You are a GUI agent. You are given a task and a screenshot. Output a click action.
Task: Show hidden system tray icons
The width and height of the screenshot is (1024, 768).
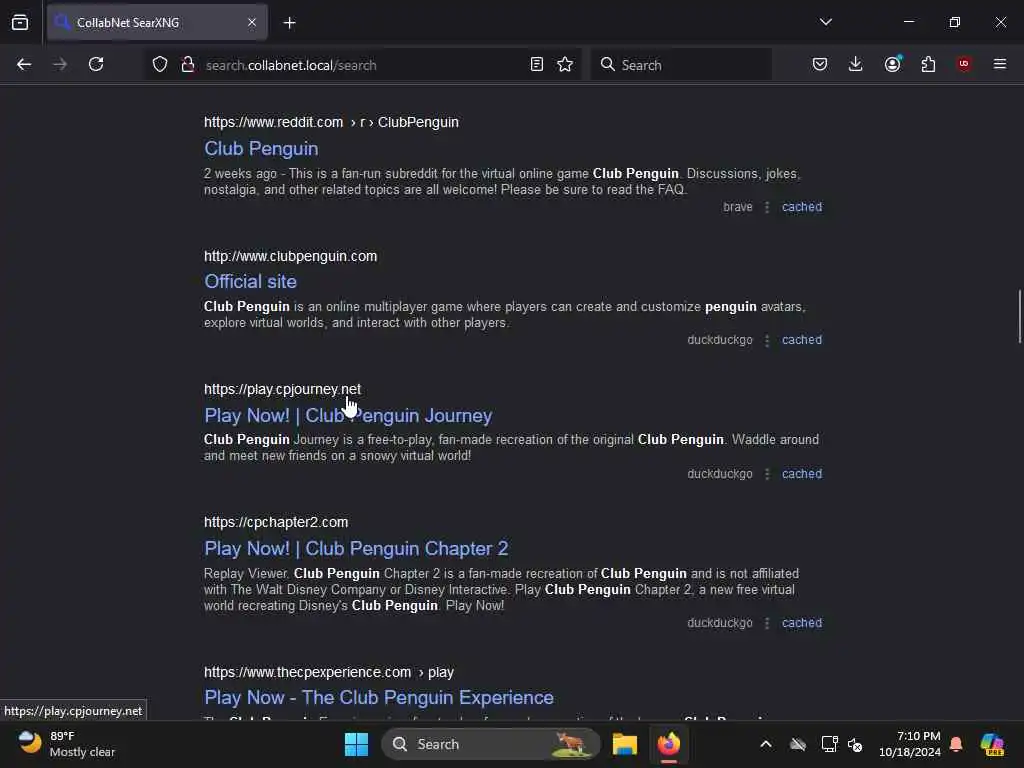[x=766, y=744]
